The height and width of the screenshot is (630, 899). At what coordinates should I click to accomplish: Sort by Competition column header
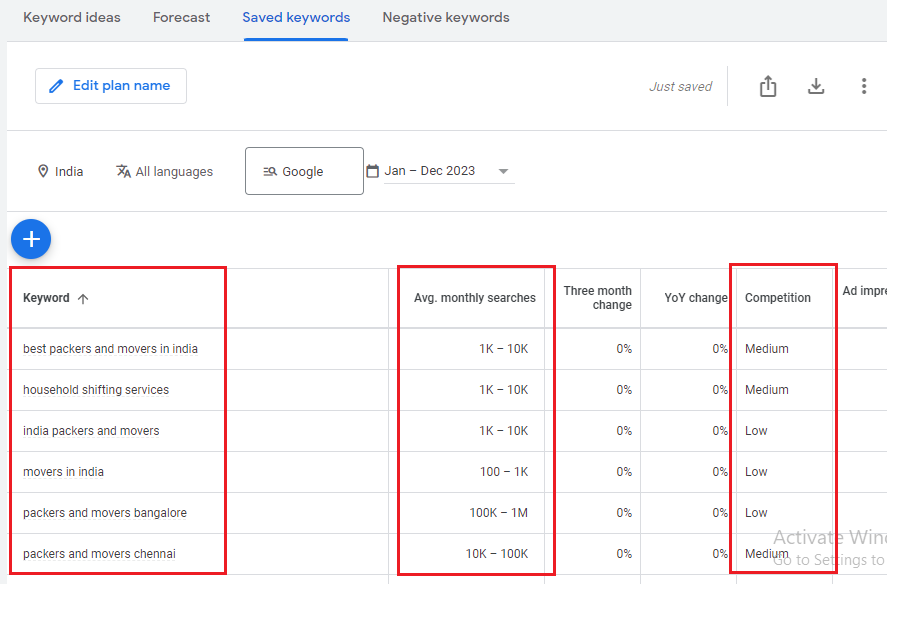777,298
